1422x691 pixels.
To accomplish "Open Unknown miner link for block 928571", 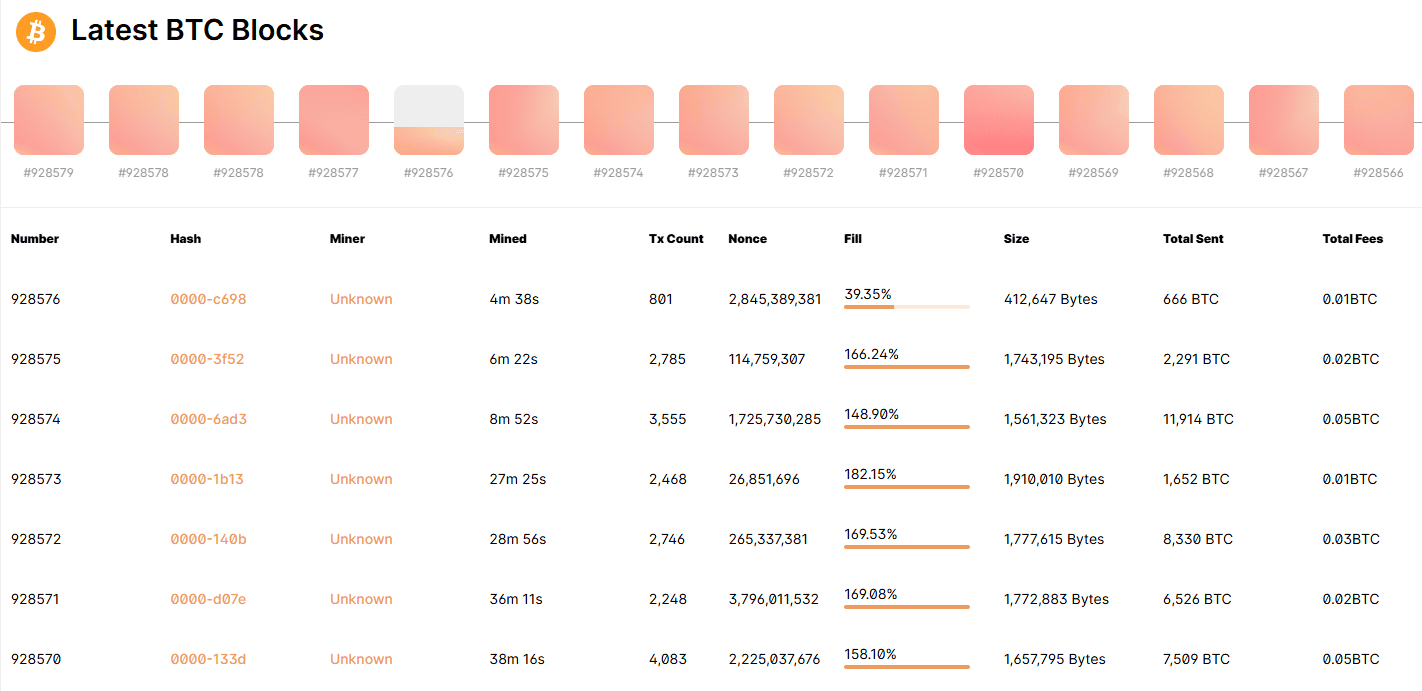I will click(361, 599).
